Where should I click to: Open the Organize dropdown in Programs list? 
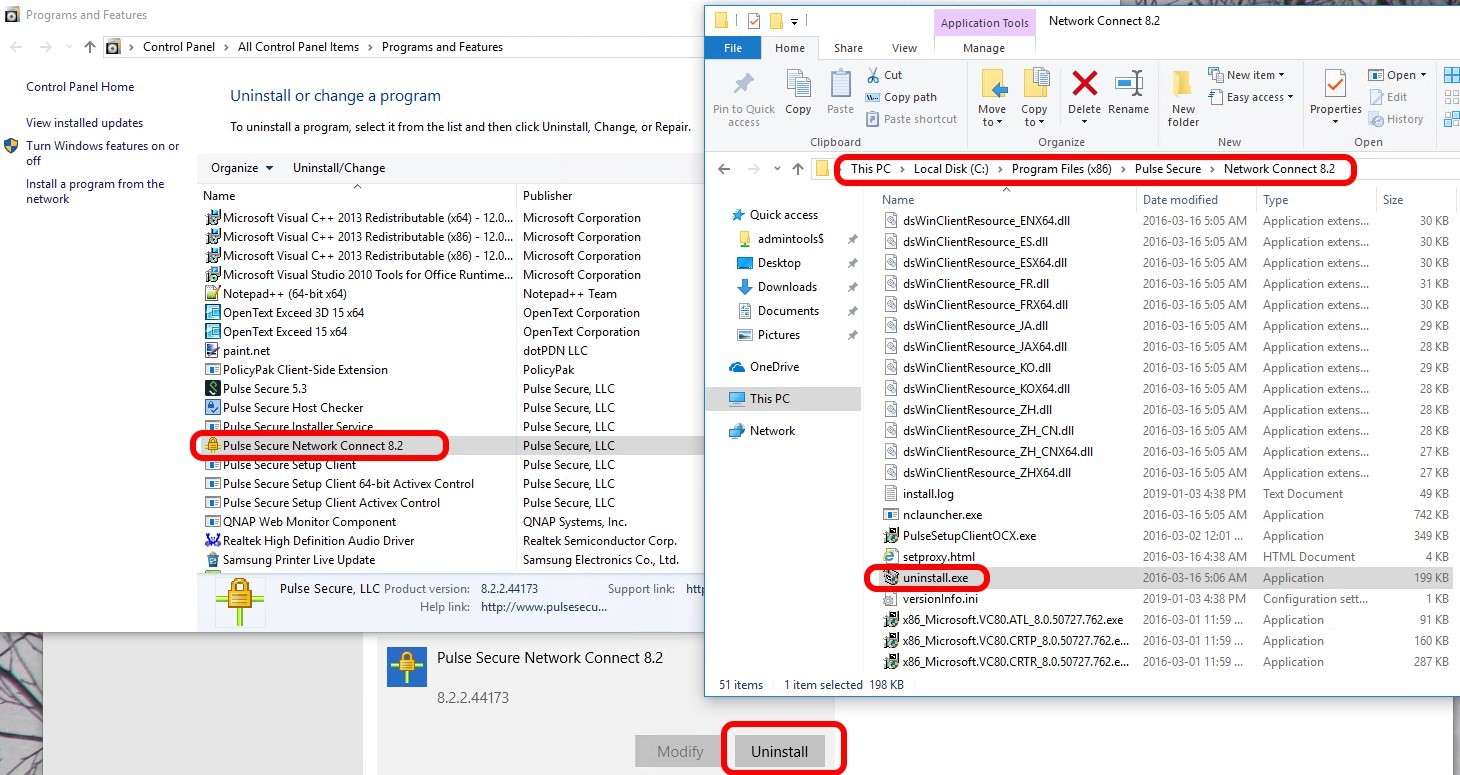coord(241,168)
